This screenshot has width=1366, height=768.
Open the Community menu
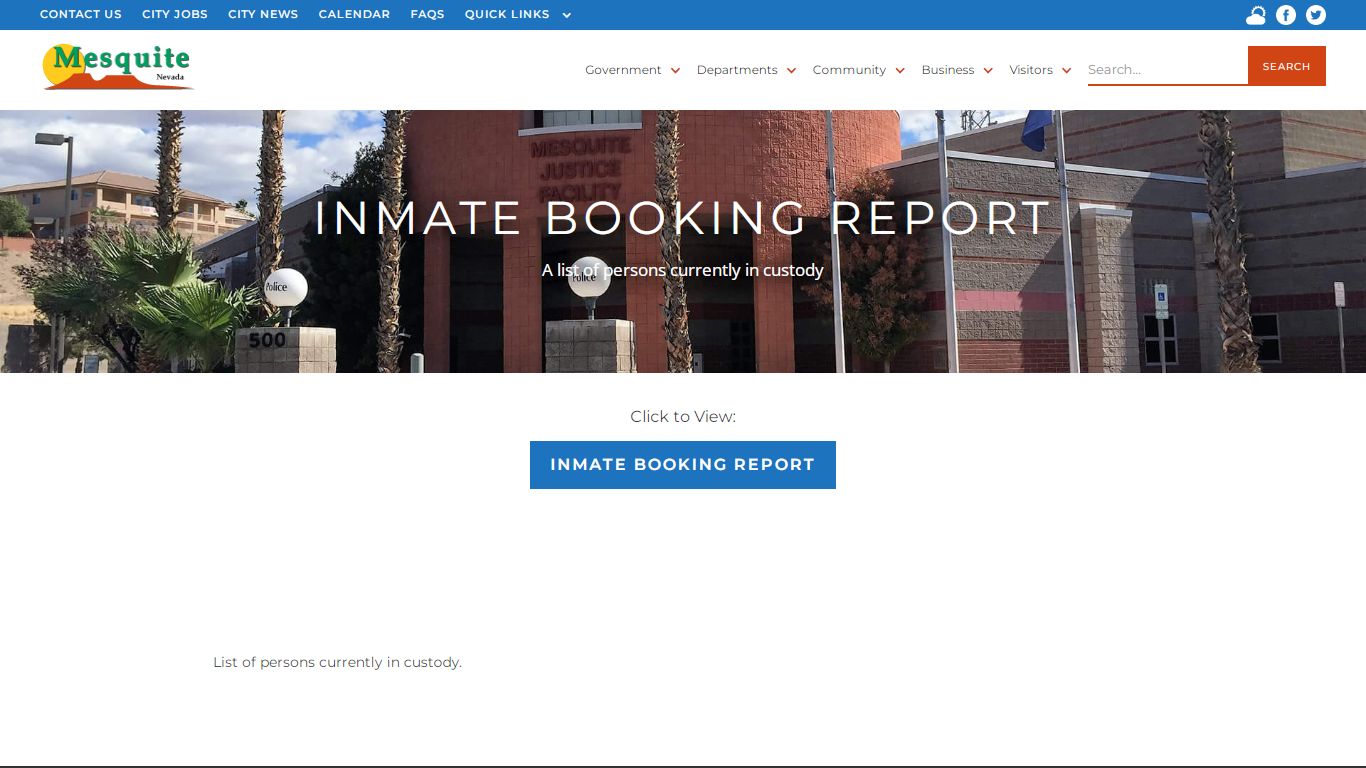pyautogui.click(x=849, y=70)
